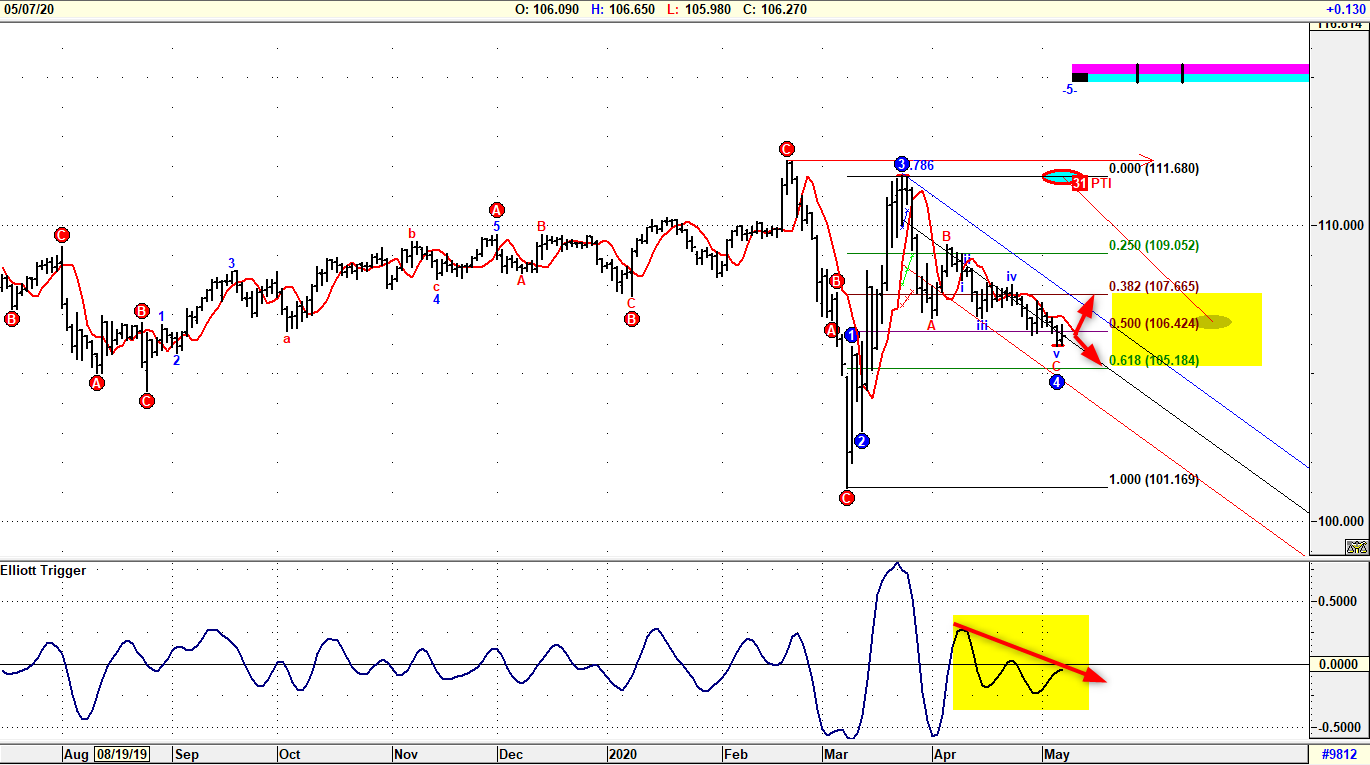Click the 0.618 (105.184) Fibonacci level label
Viewport: 1370px width, 765px height.
[x=1154, y=360]
